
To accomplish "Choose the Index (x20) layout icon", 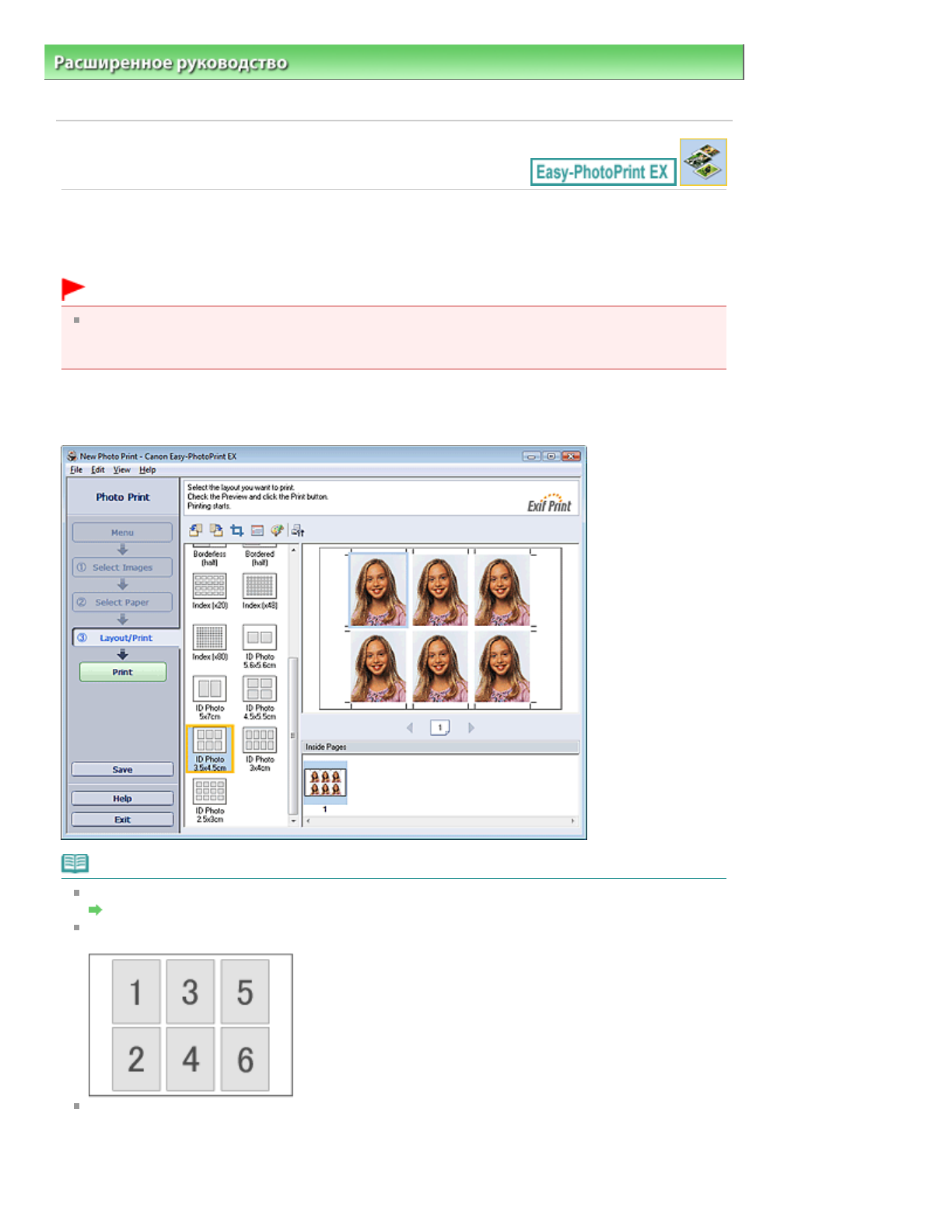I will point(209,586).
